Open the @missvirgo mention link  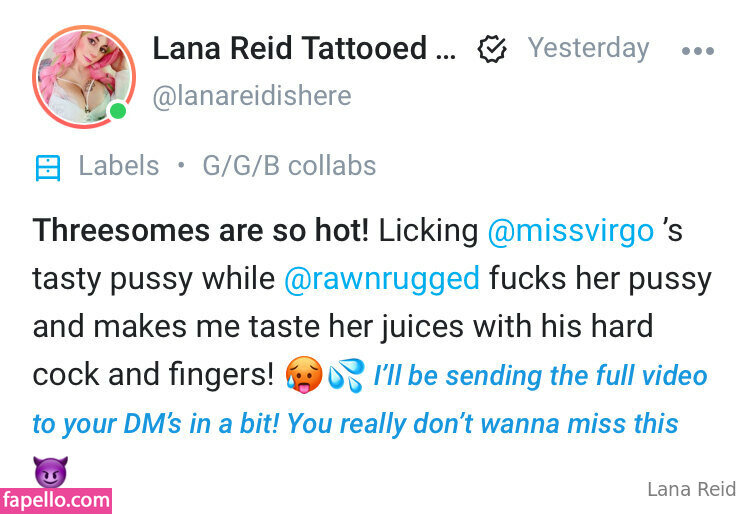tap(571, 231)
